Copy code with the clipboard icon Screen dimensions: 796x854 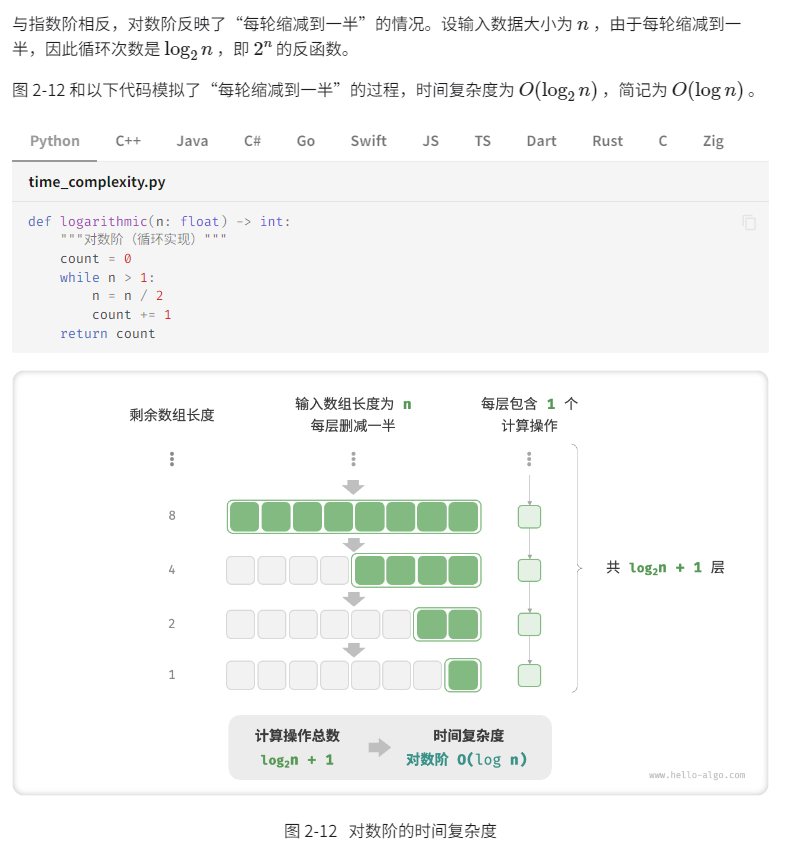coord(749,222)
